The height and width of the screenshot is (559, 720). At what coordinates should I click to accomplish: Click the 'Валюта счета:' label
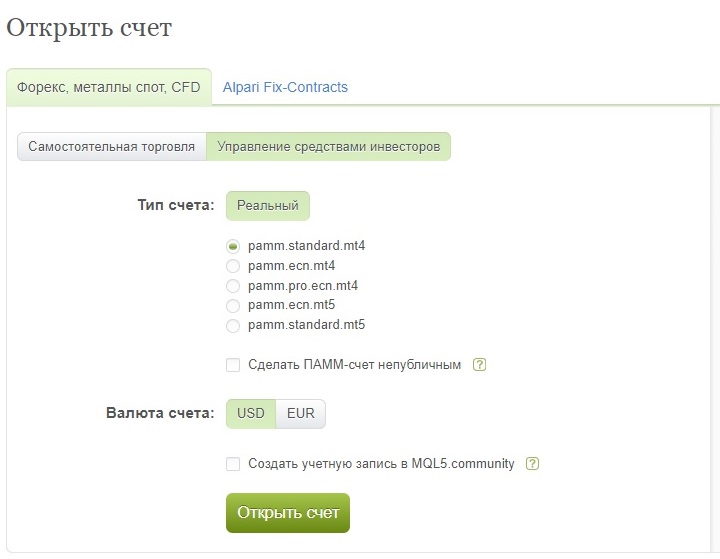pos(160,413)
